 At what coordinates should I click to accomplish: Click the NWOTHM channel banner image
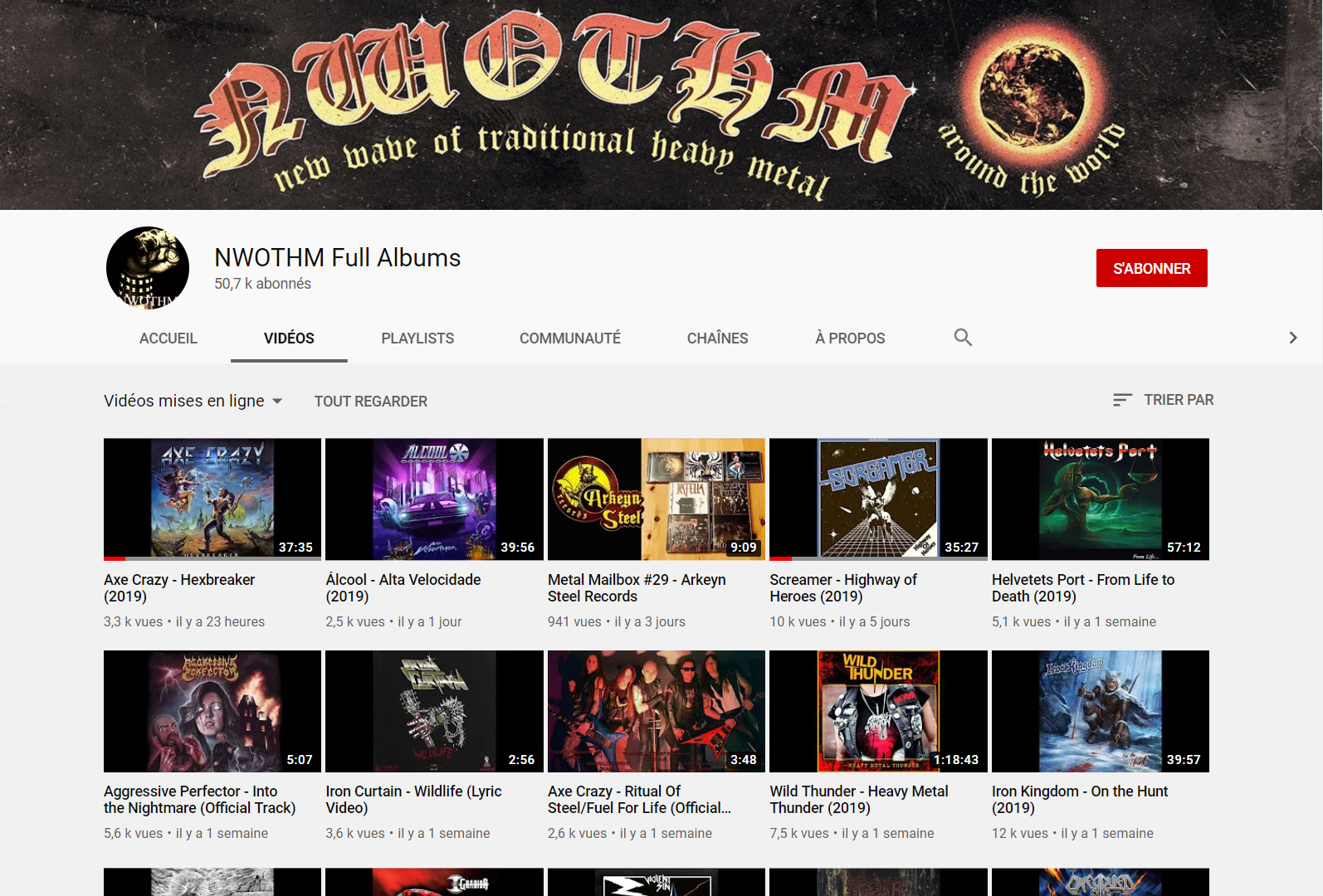(x=661, y=105)
